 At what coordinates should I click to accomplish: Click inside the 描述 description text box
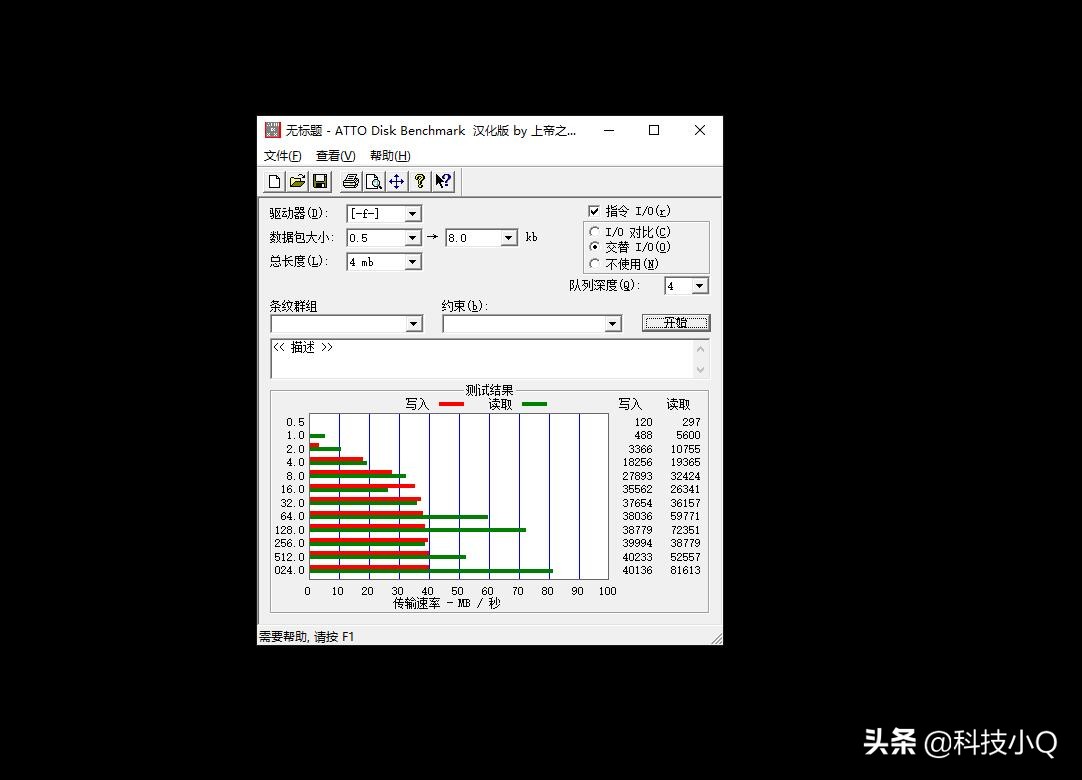click(x=482, y=358)
